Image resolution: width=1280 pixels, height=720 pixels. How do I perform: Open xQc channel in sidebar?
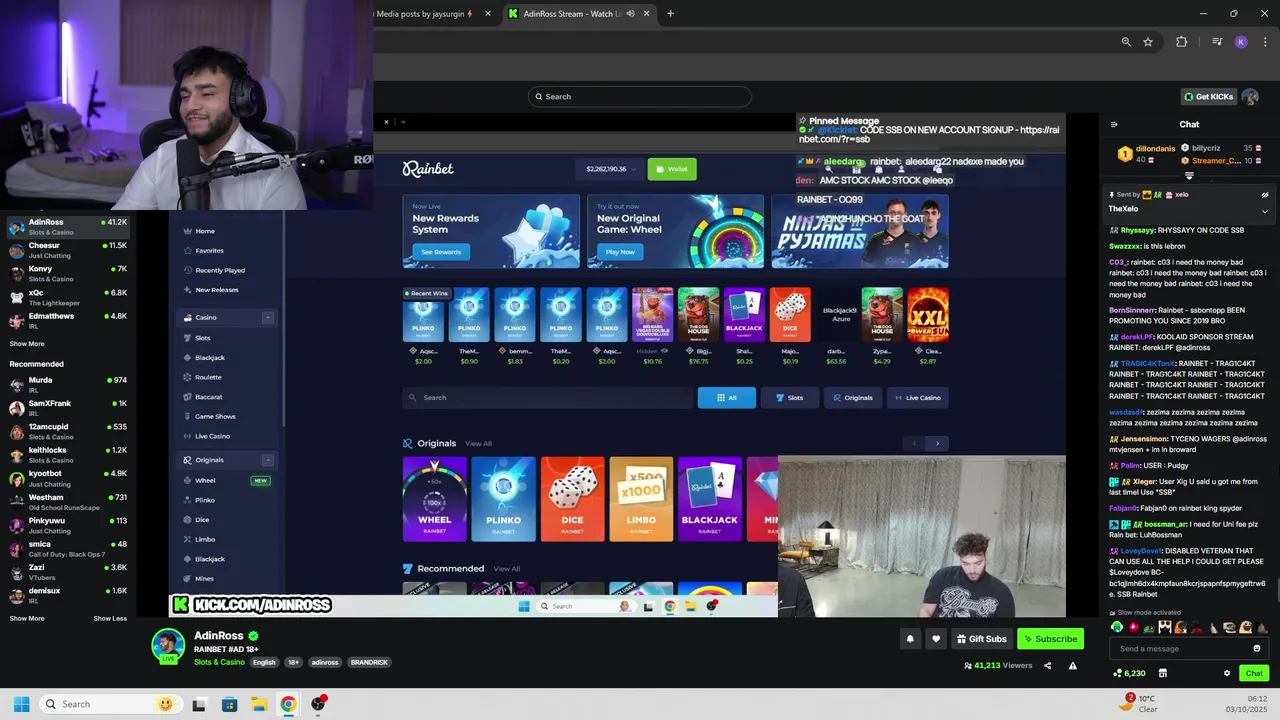tap(70, 297)
